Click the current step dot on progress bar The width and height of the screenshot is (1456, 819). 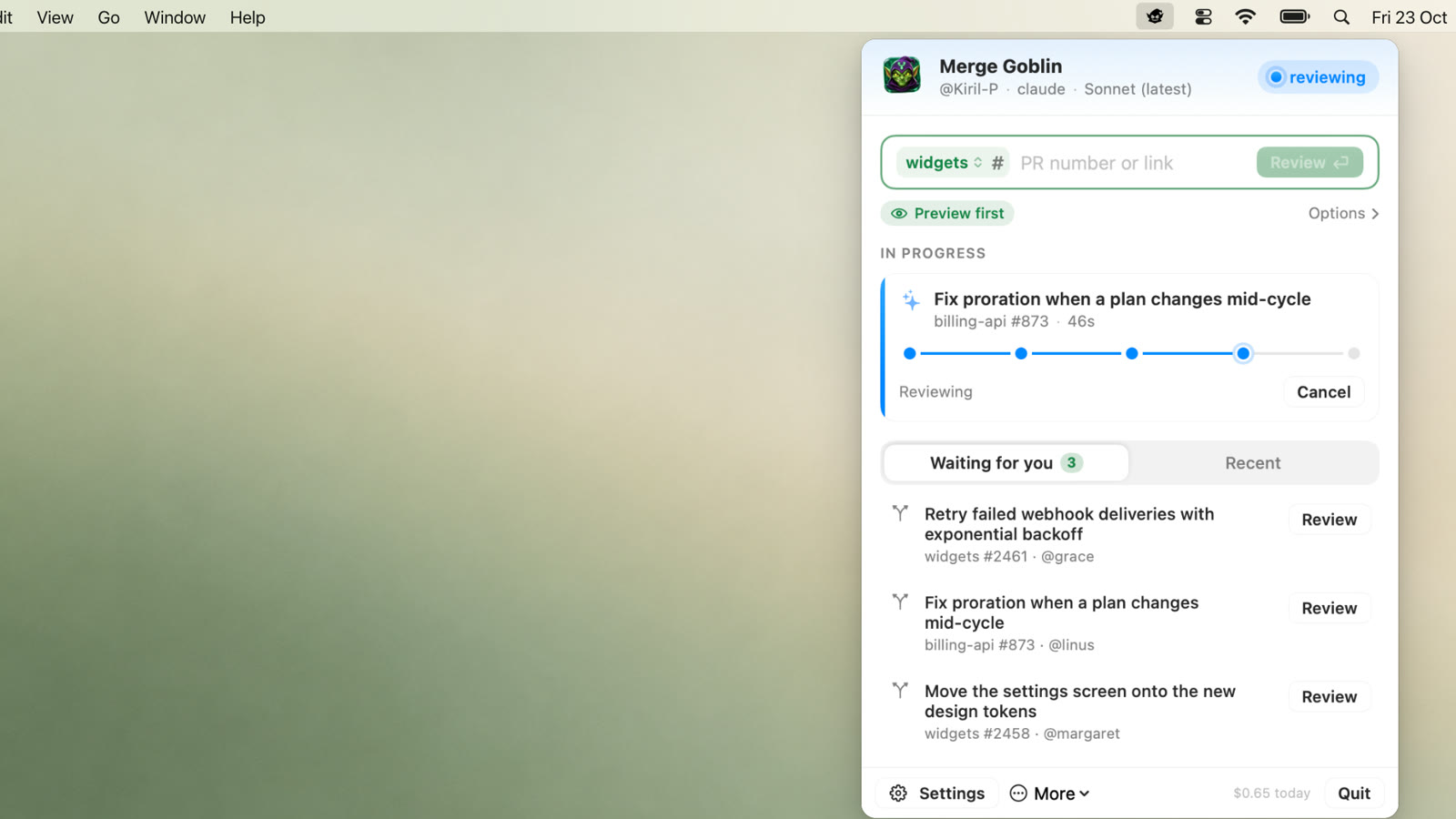1243,353
